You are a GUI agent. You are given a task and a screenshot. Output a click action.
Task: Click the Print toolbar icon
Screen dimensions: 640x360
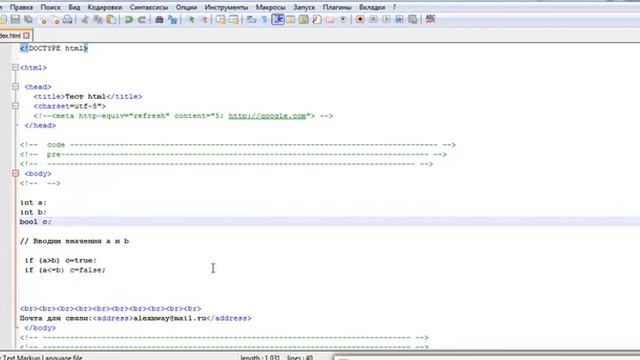(x=68, y=19)
